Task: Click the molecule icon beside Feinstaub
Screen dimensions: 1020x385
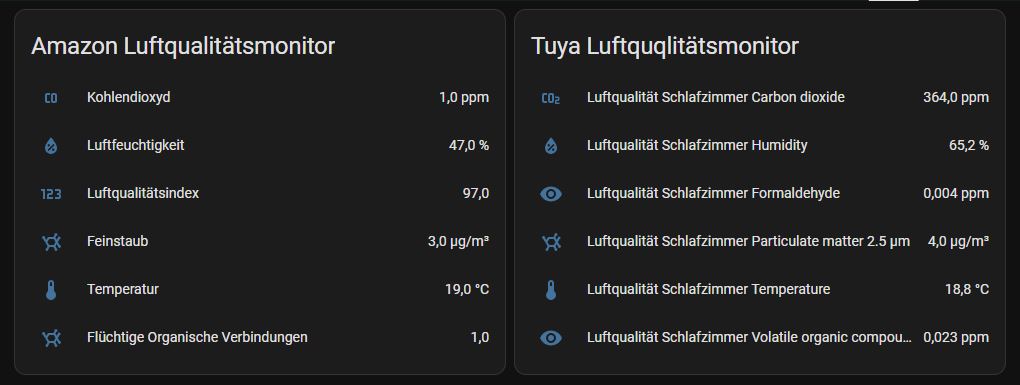Action: (x=51, y=242)
